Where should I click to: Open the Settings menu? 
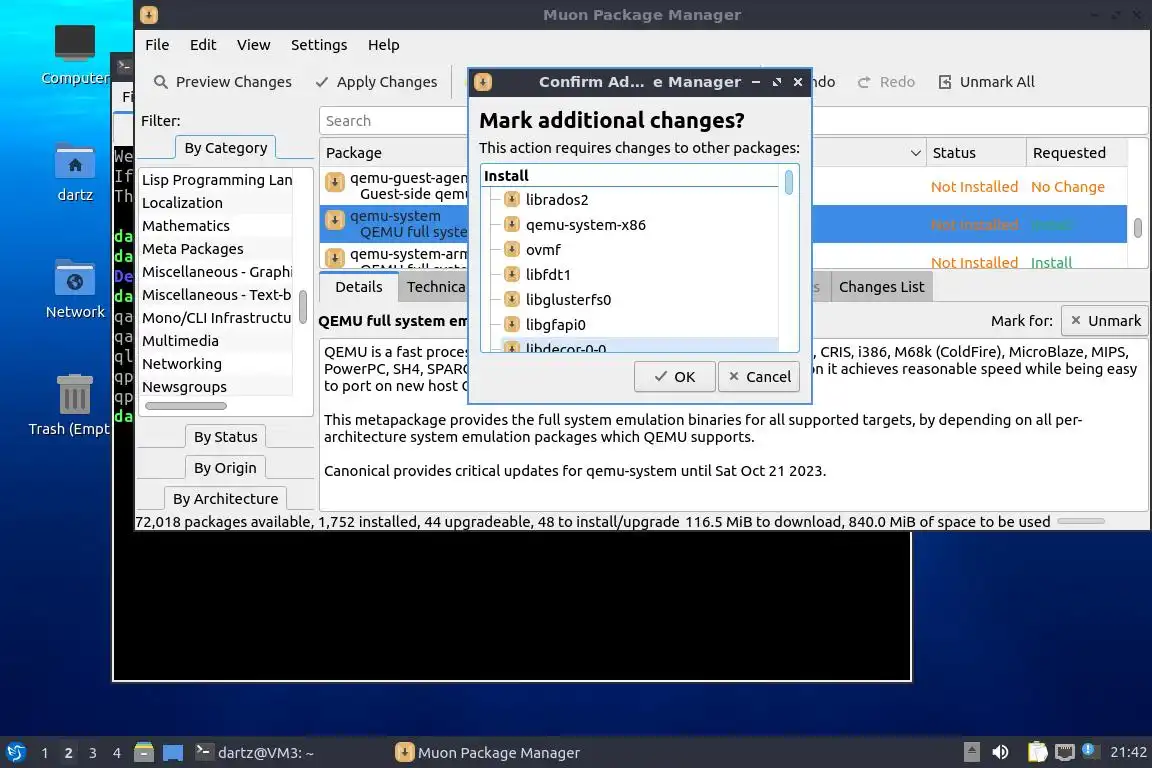(x=319, y=45)
